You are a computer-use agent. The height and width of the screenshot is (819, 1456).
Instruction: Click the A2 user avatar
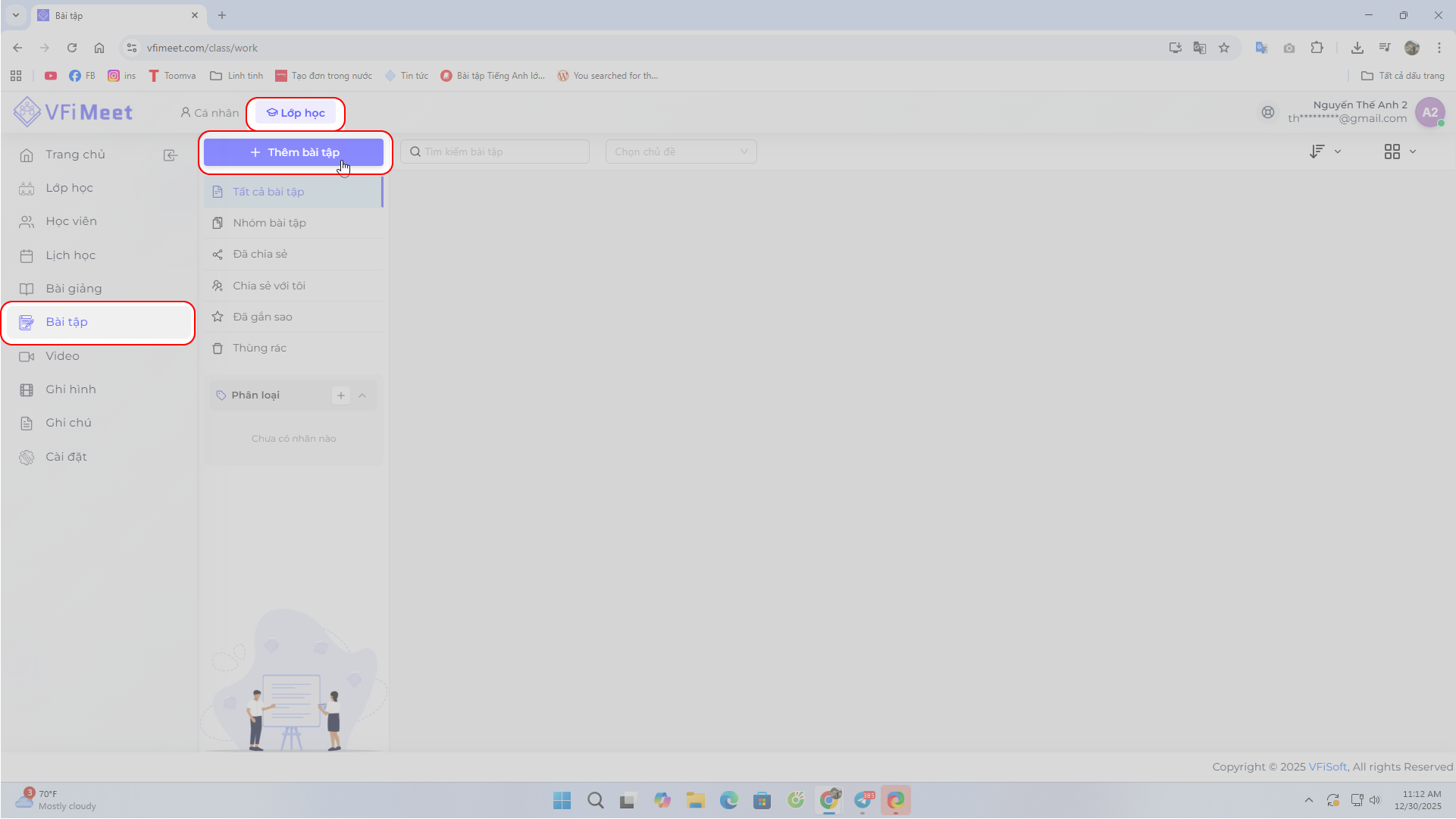point(1429,112)
